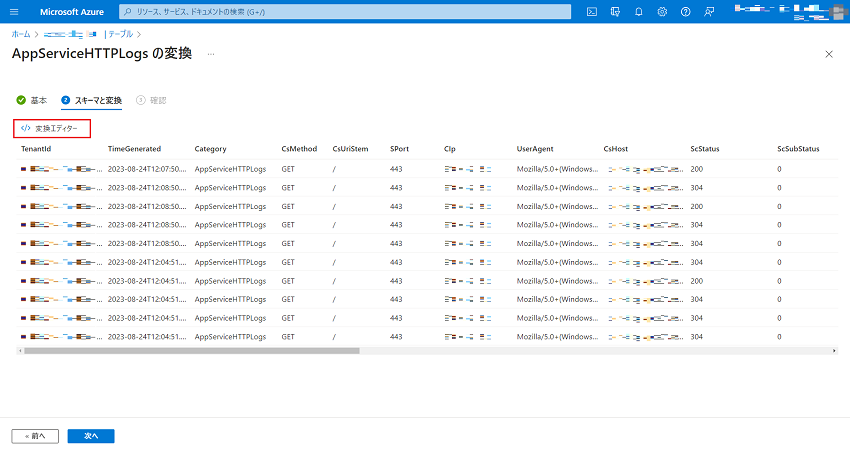
Task: Open the 変換エディター
Action: click(x=52, y=129)
